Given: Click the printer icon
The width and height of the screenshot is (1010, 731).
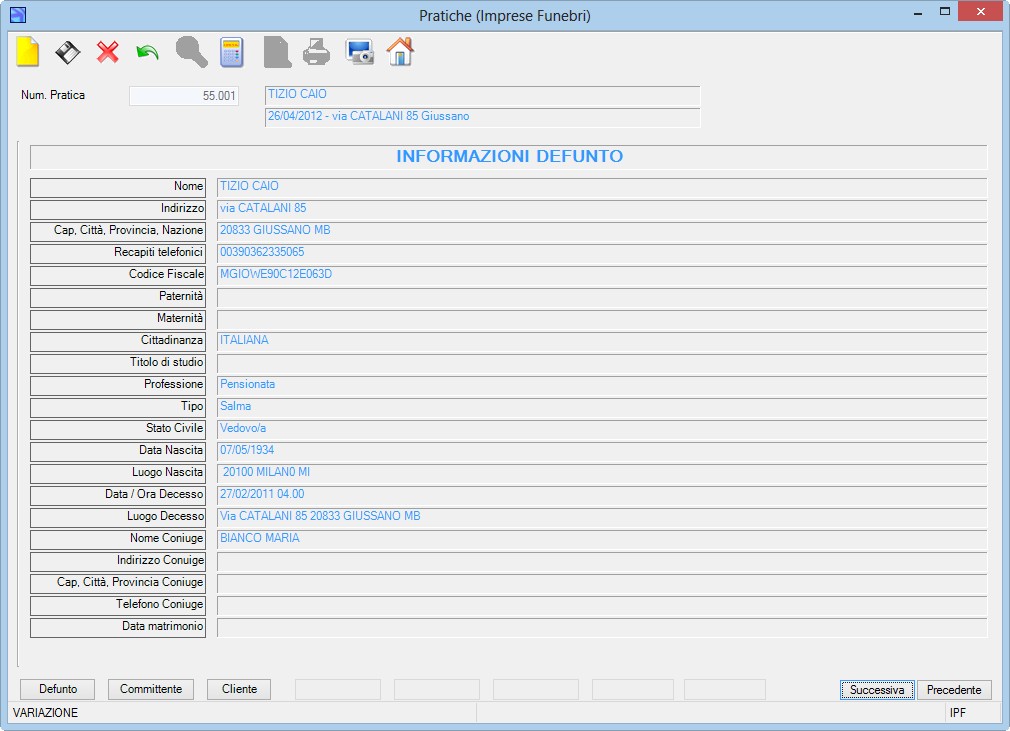Looking at the screenshot, I should [x=316, y=52].
